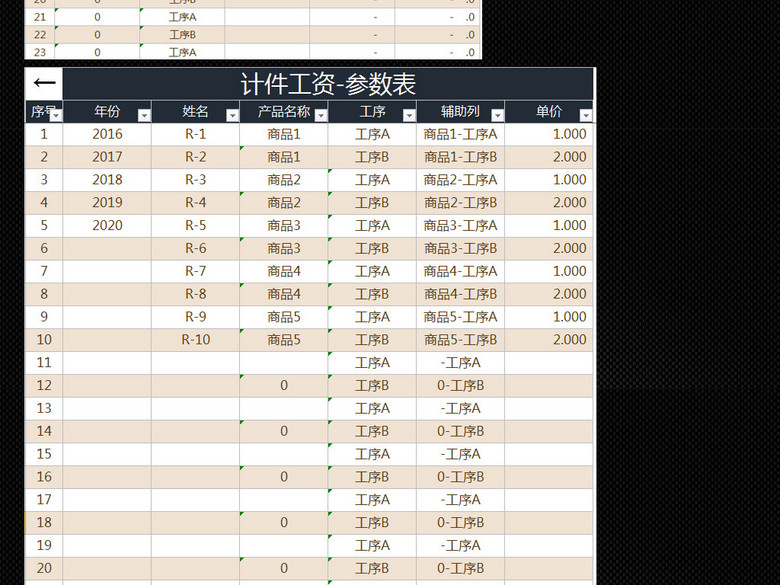Click the back arrow icon
The height and width of the screenshot is (585, 780).
click(44, 84)
